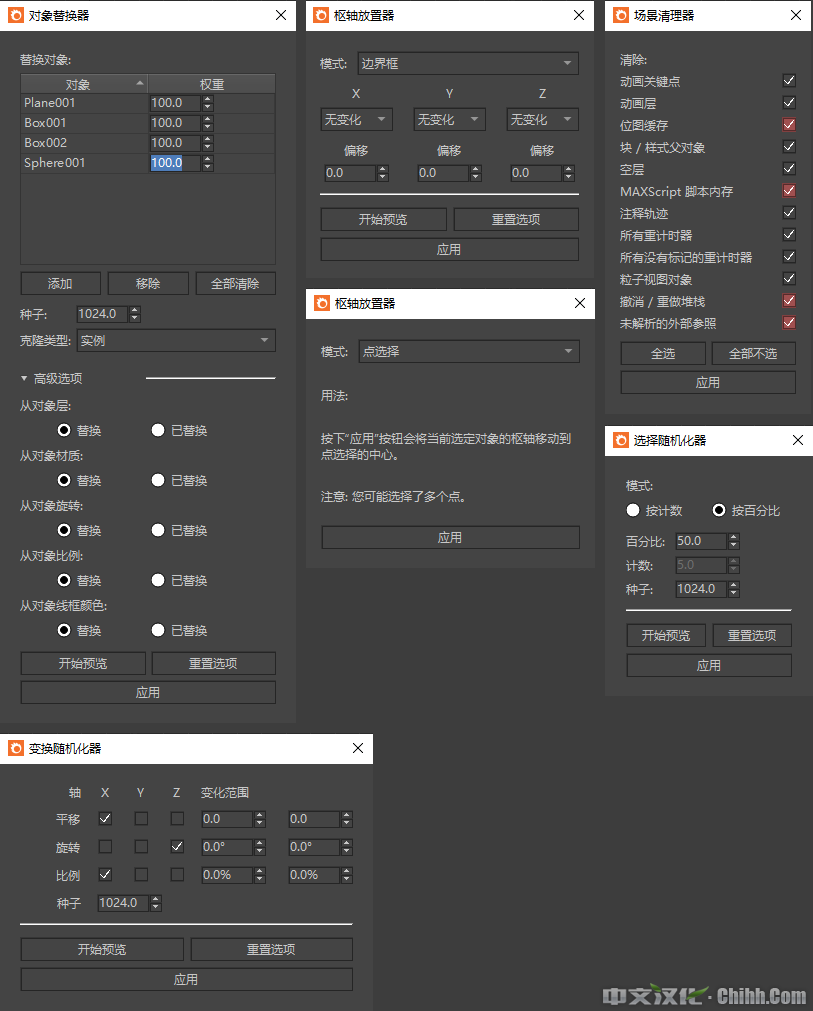Click the 选择随机化器 window title icon
This screenshot has width=813, height=1011.
[x=621, y=440]
